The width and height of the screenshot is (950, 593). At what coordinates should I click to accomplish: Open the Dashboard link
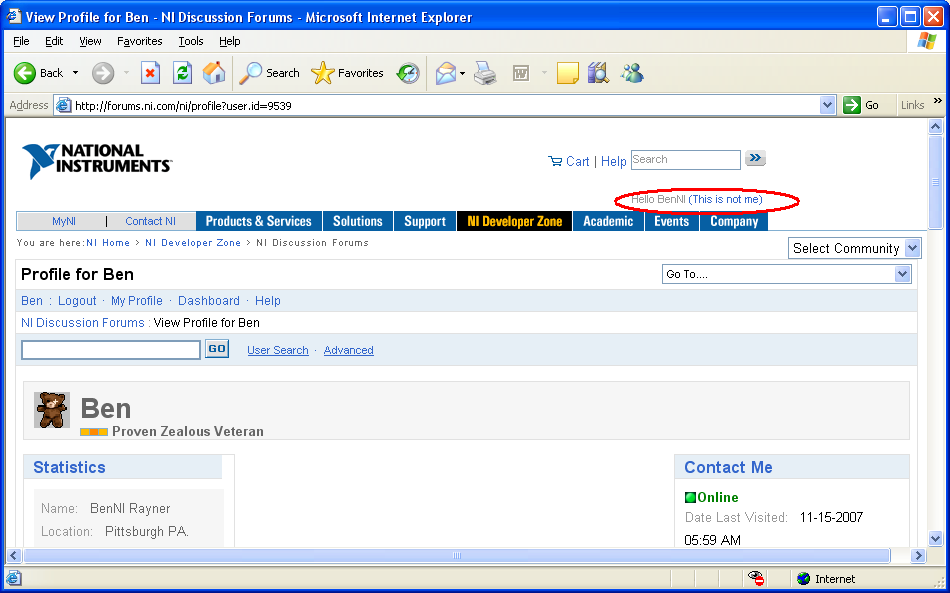point(208,300)
